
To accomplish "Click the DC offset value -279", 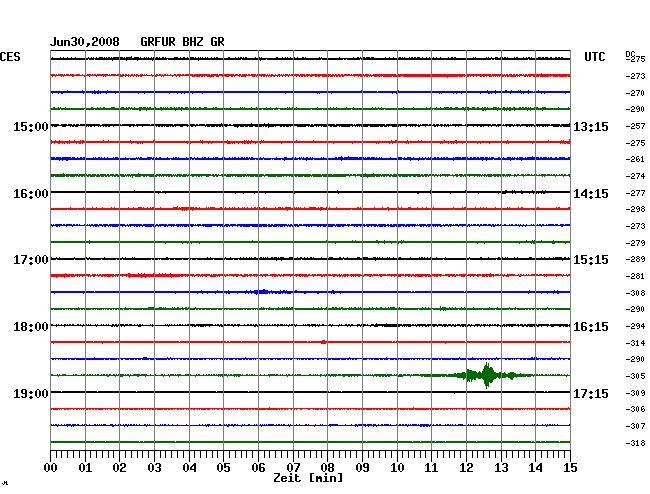I will tap(635, 243).
